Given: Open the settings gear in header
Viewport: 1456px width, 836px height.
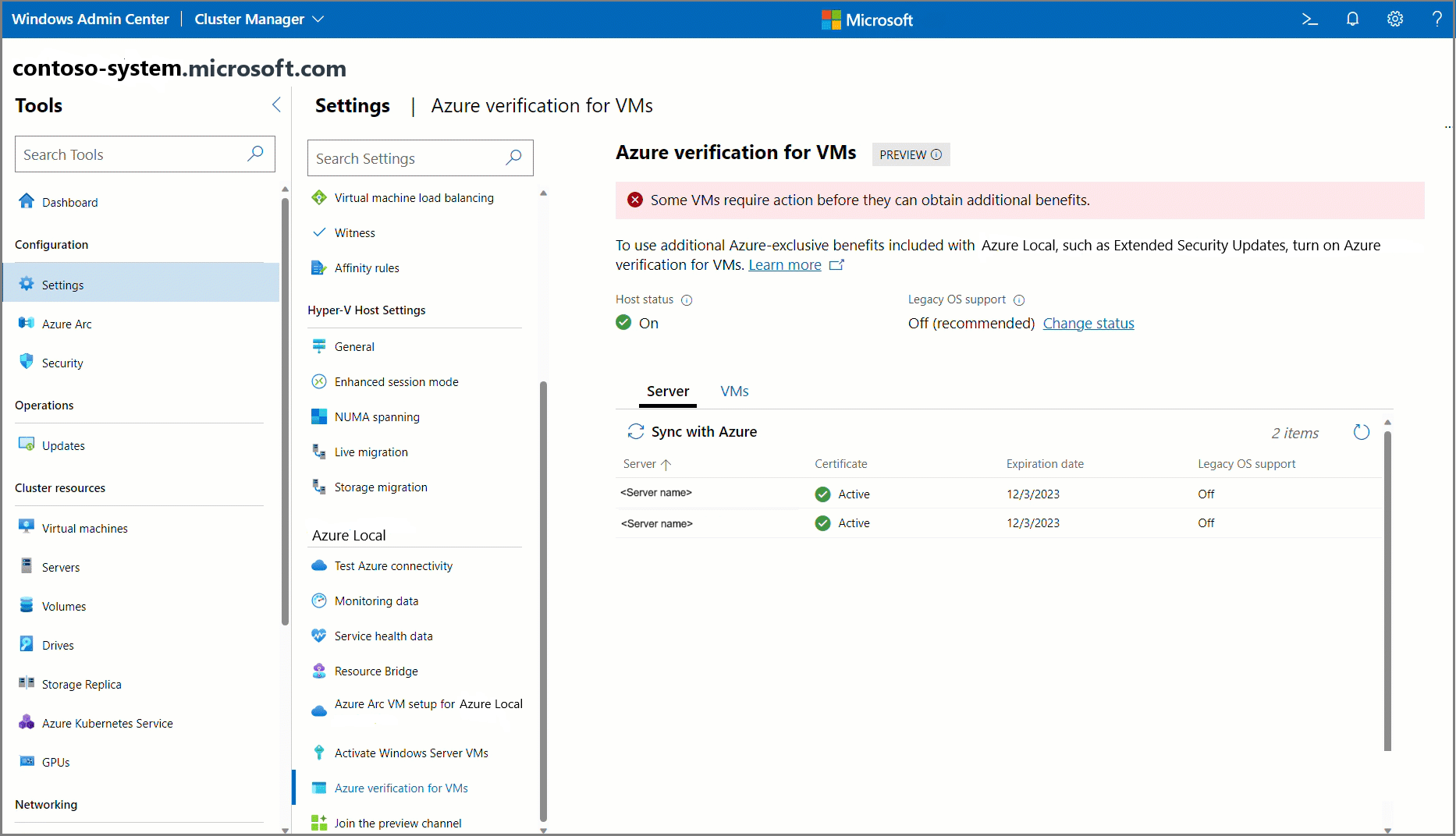Looking at the screenshot, I should pos(1395,19).
